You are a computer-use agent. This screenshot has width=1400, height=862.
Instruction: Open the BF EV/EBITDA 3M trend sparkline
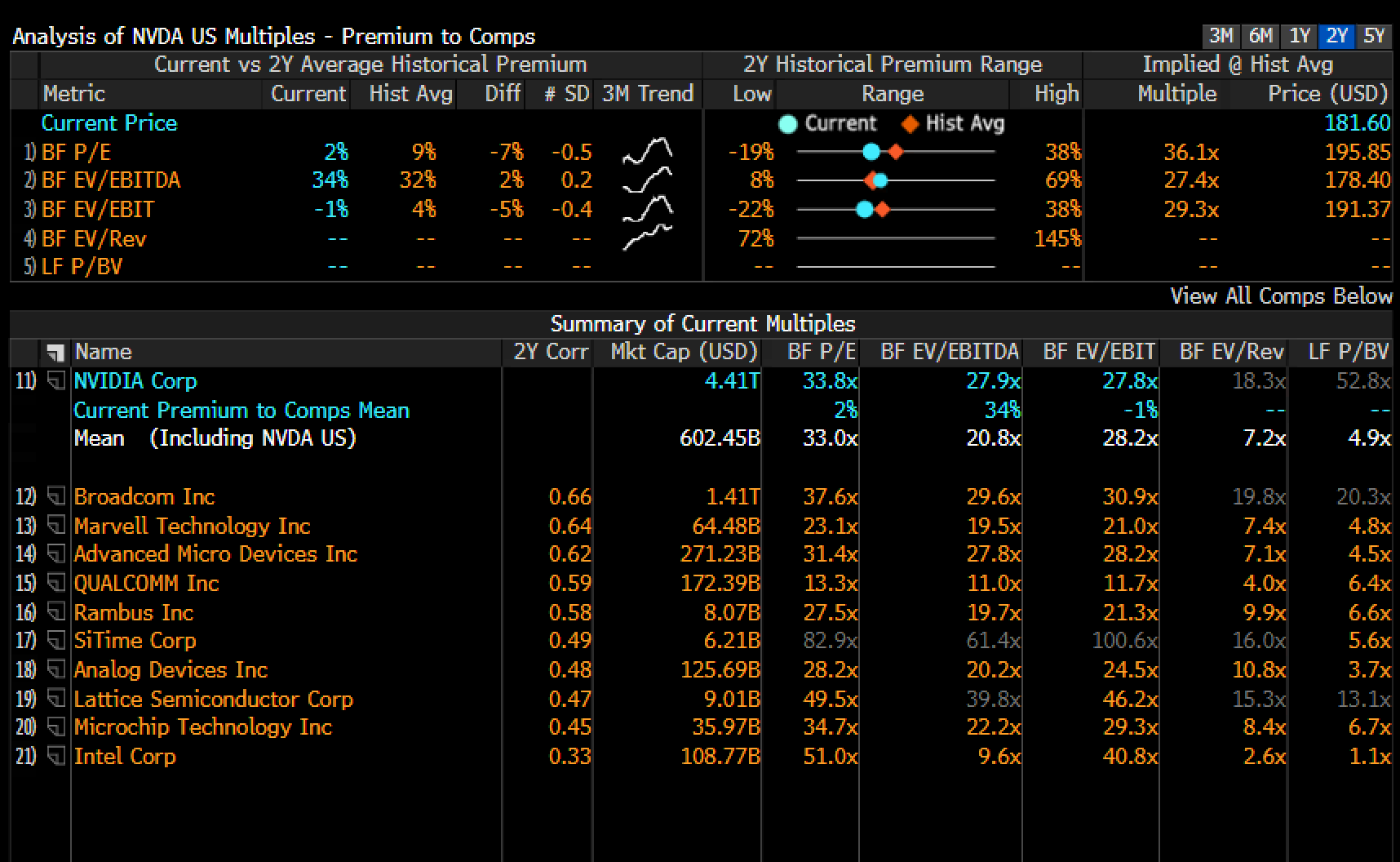point(648,180)
